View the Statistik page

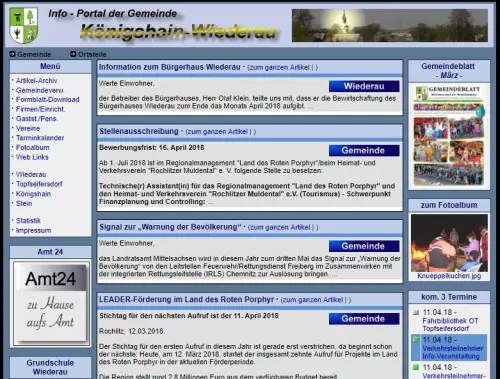coord(28,221)
